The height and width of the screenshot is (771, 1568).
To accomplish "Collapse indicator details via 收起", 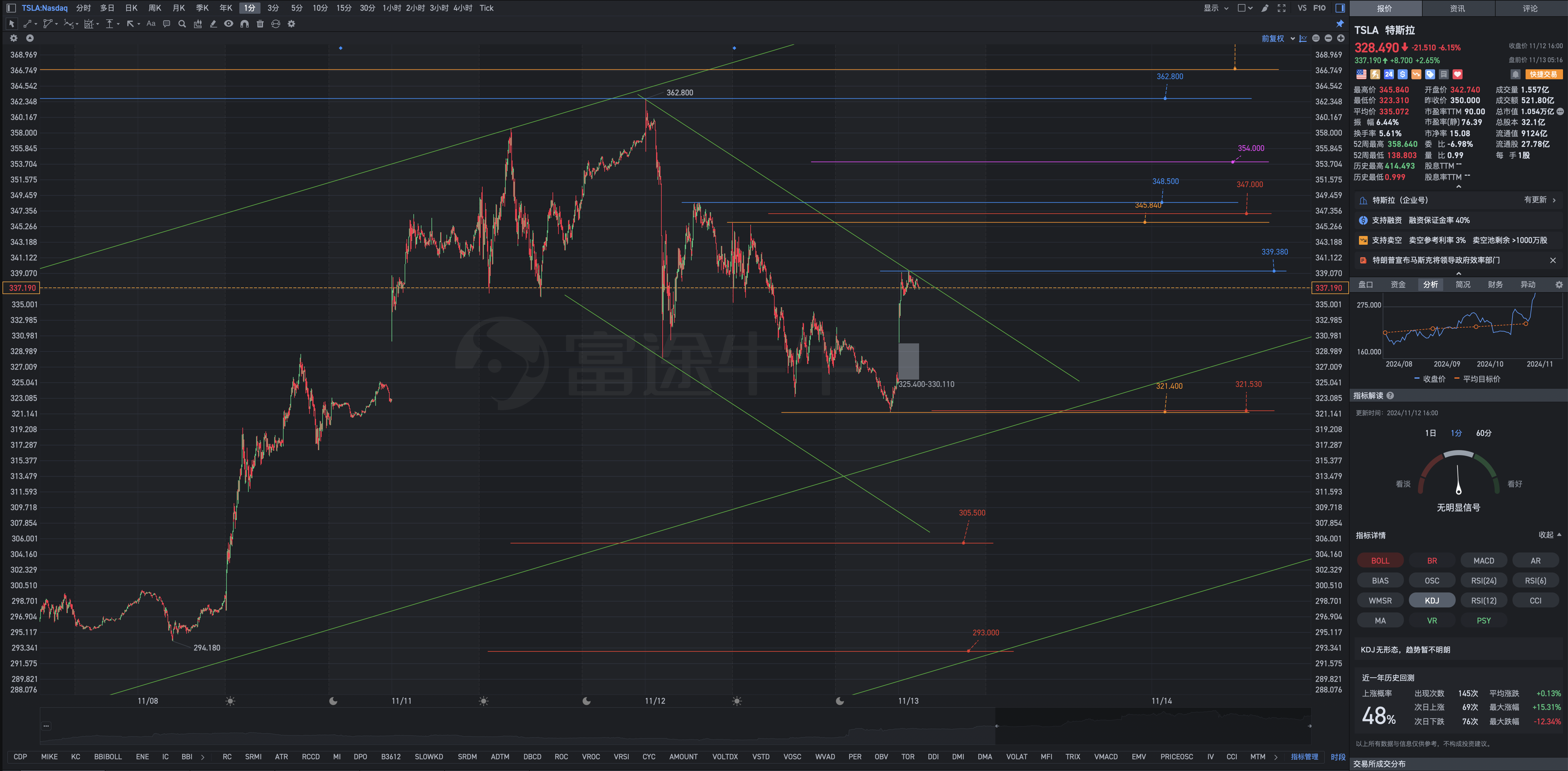I will pos(1550,535).
